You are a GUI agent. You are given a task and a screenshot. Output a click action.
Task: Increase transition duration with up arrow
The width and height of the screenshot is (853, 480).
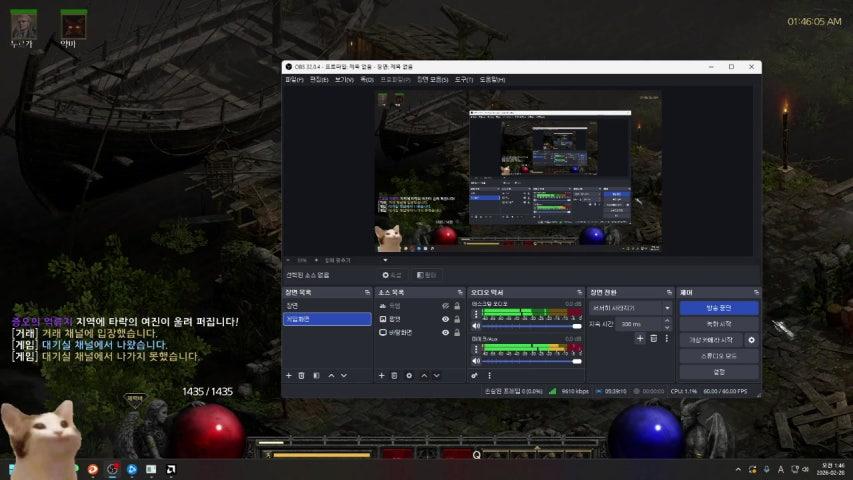tap(667, 321)
